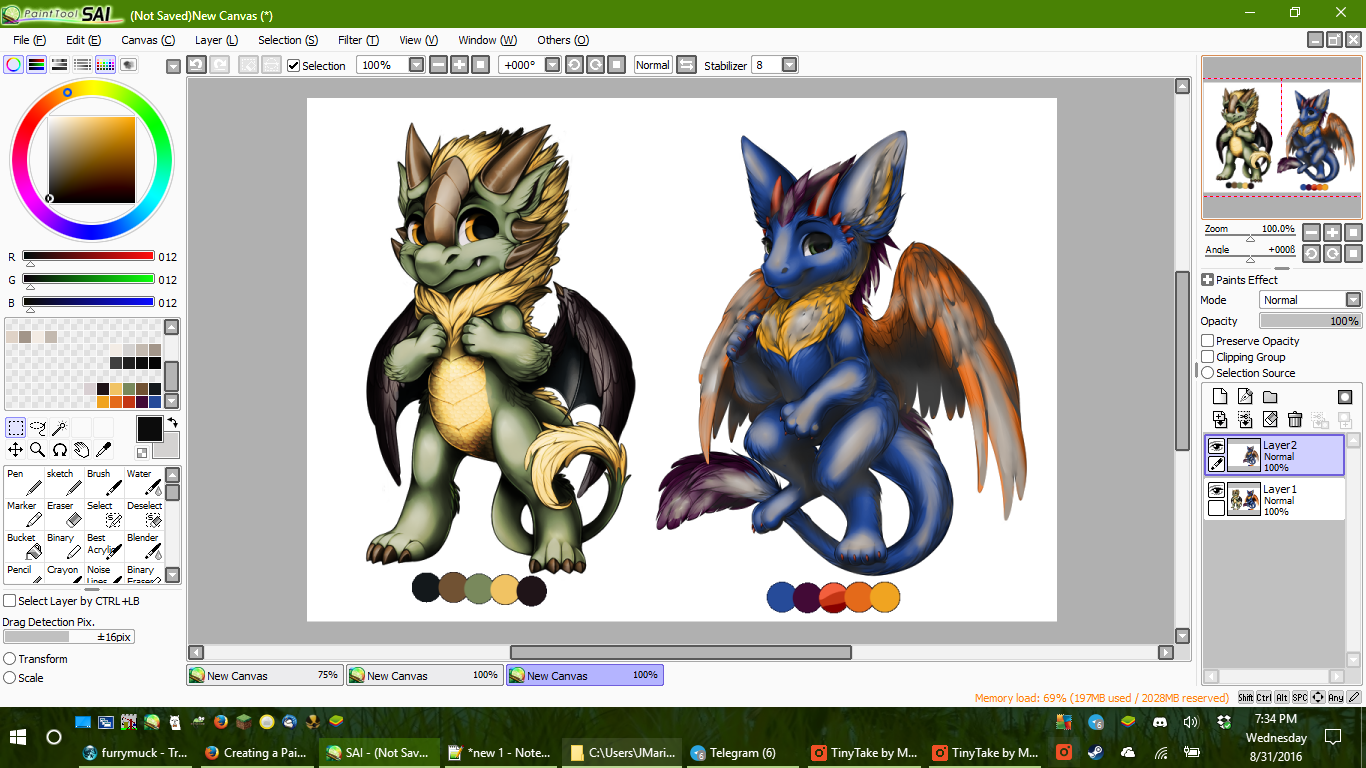Open the canvas zoom percentage dropdown
Image resolution: width=1366 pixels, height=768 pixels.
pyautogui.click(x=417, y=65)
